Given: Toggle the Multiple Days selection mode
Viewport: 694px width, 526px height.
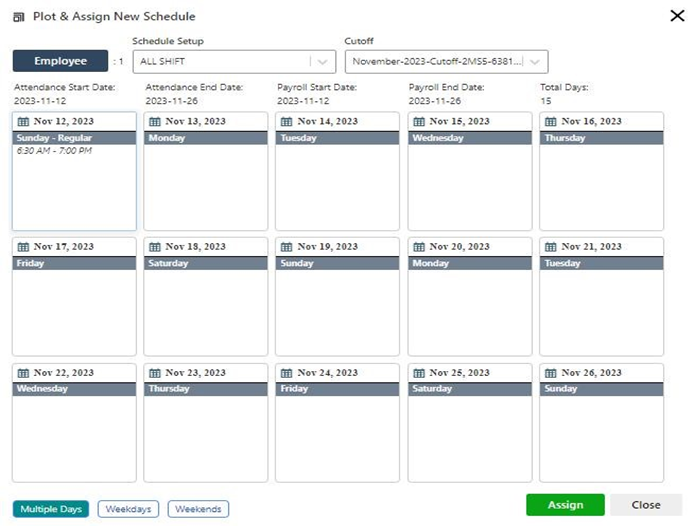Looking at the screenshot, I should 50,509.
